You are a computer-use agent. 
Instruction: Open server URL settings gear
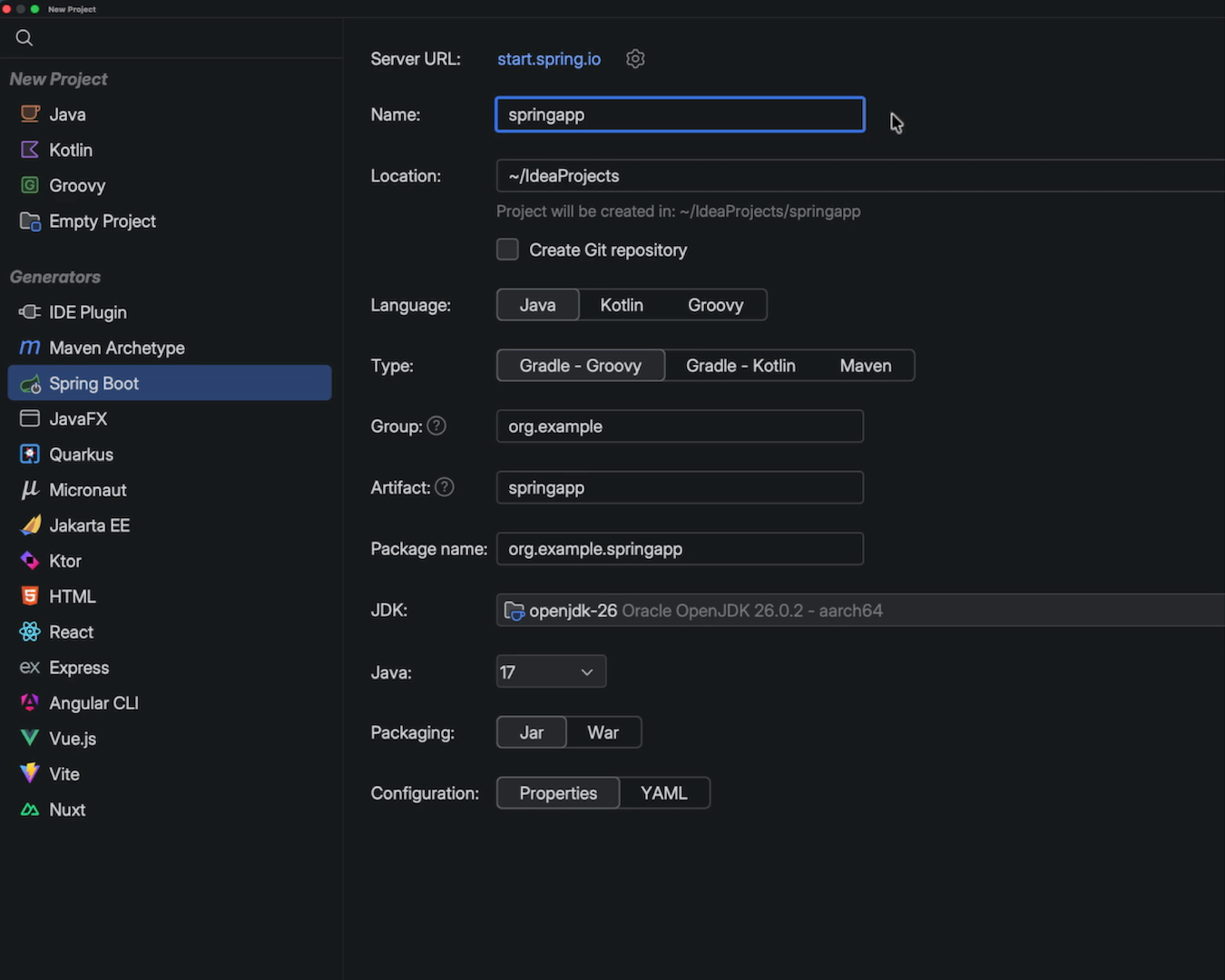coord(635,59)
